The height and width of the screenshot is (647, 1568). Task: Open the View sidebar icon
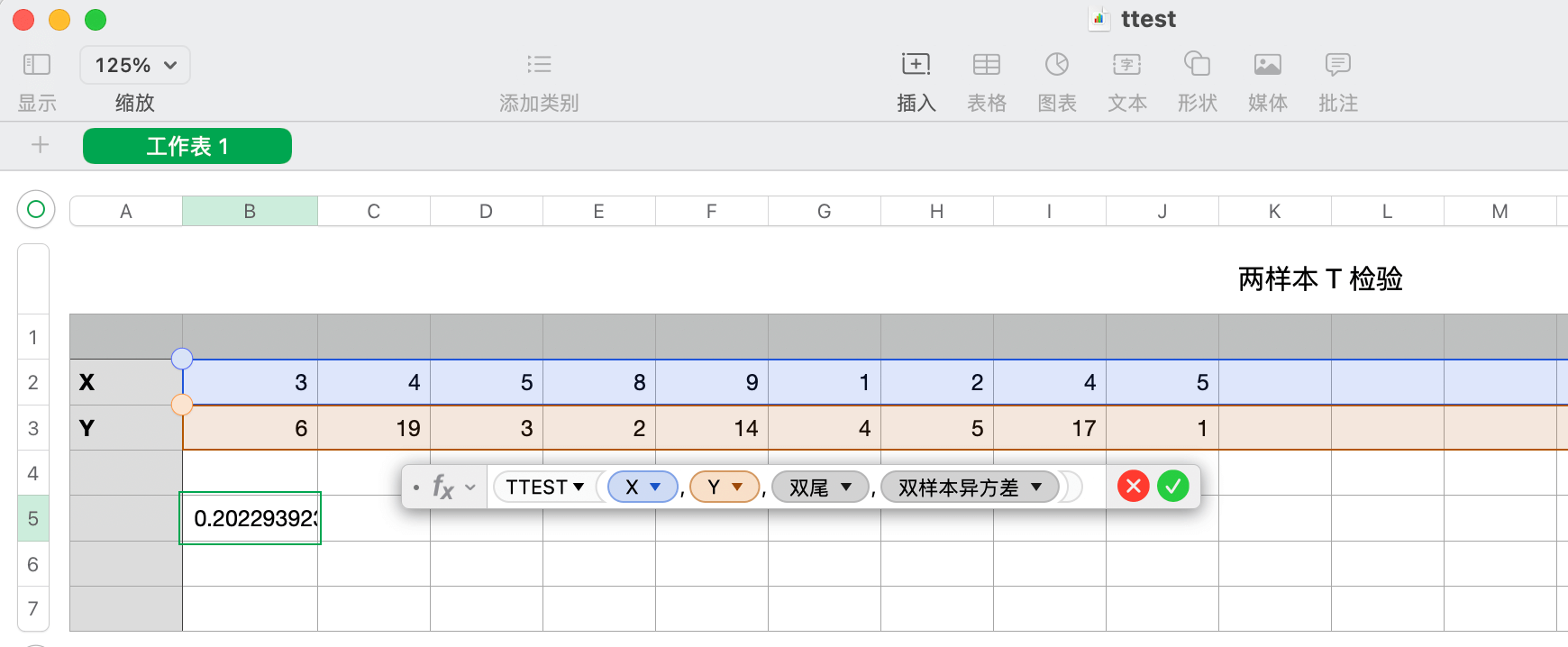coord(37,65)
